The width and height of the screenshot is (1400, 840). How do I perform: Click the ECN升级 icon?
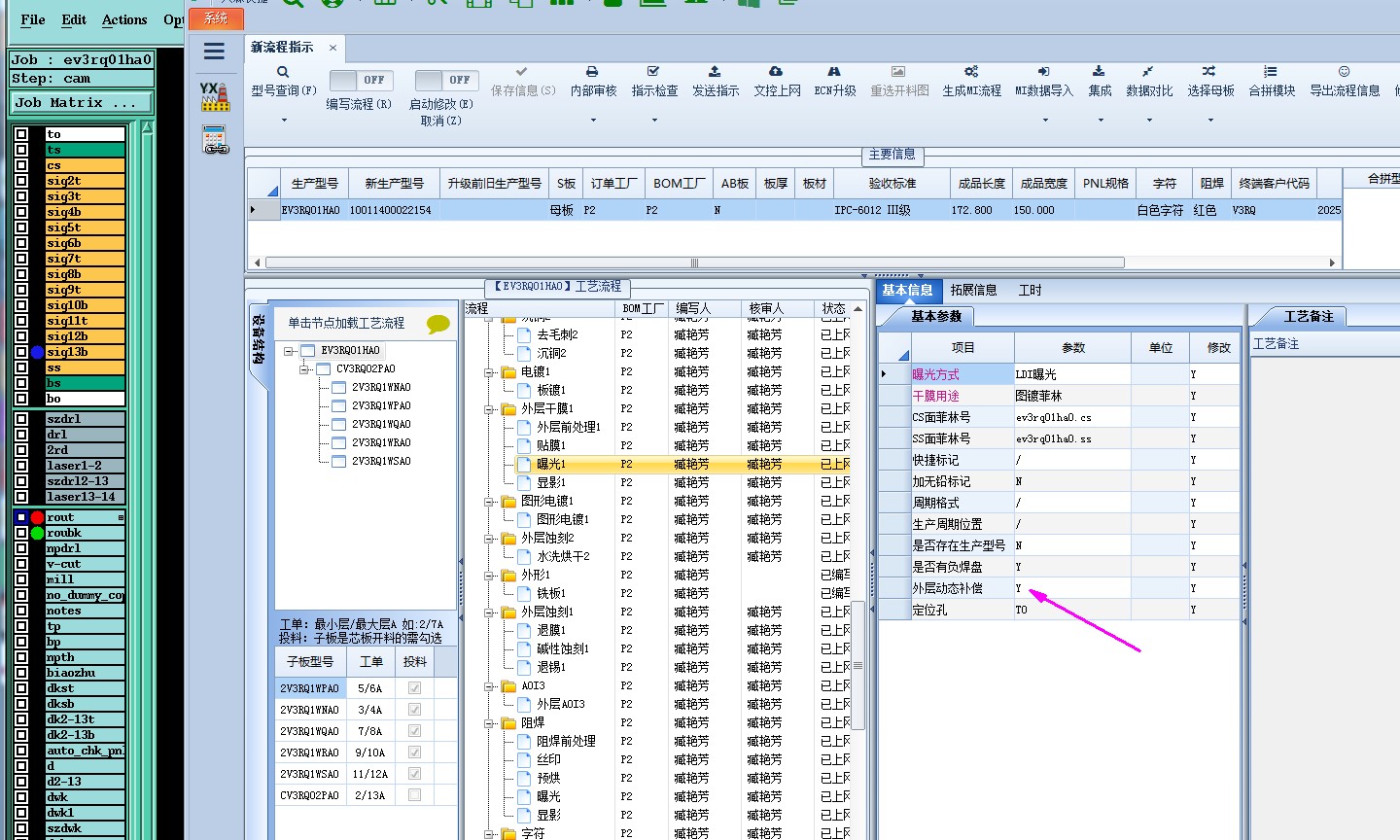tap(834, 72)
